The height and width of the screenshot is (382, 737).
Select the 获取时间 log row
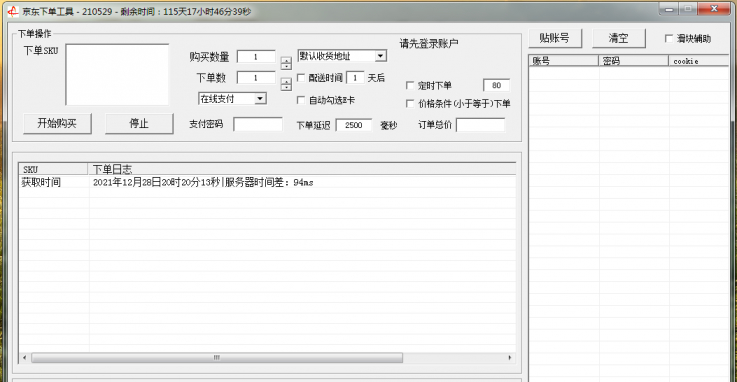point(41,182)
